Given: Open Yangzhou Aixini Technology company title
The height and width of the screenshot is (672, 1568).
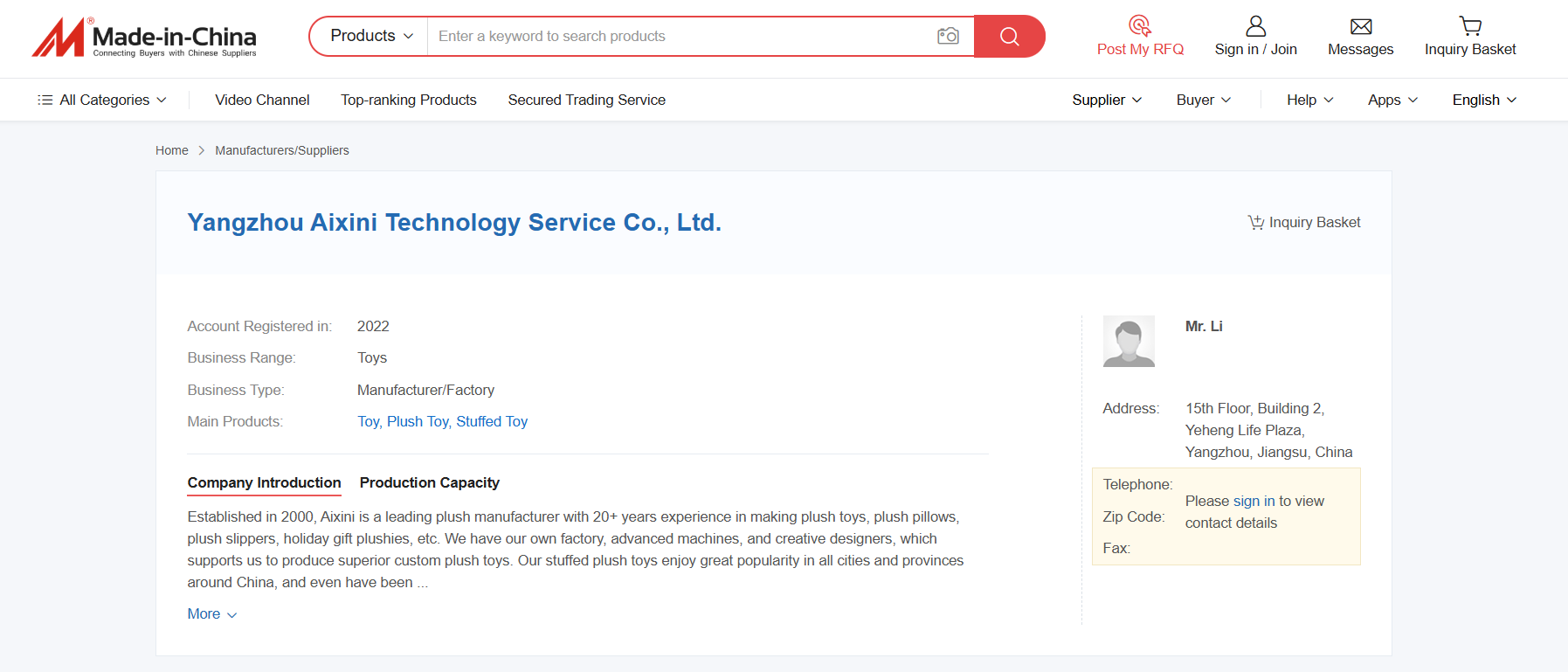Looking at the screenshot, I should point(454,222).
